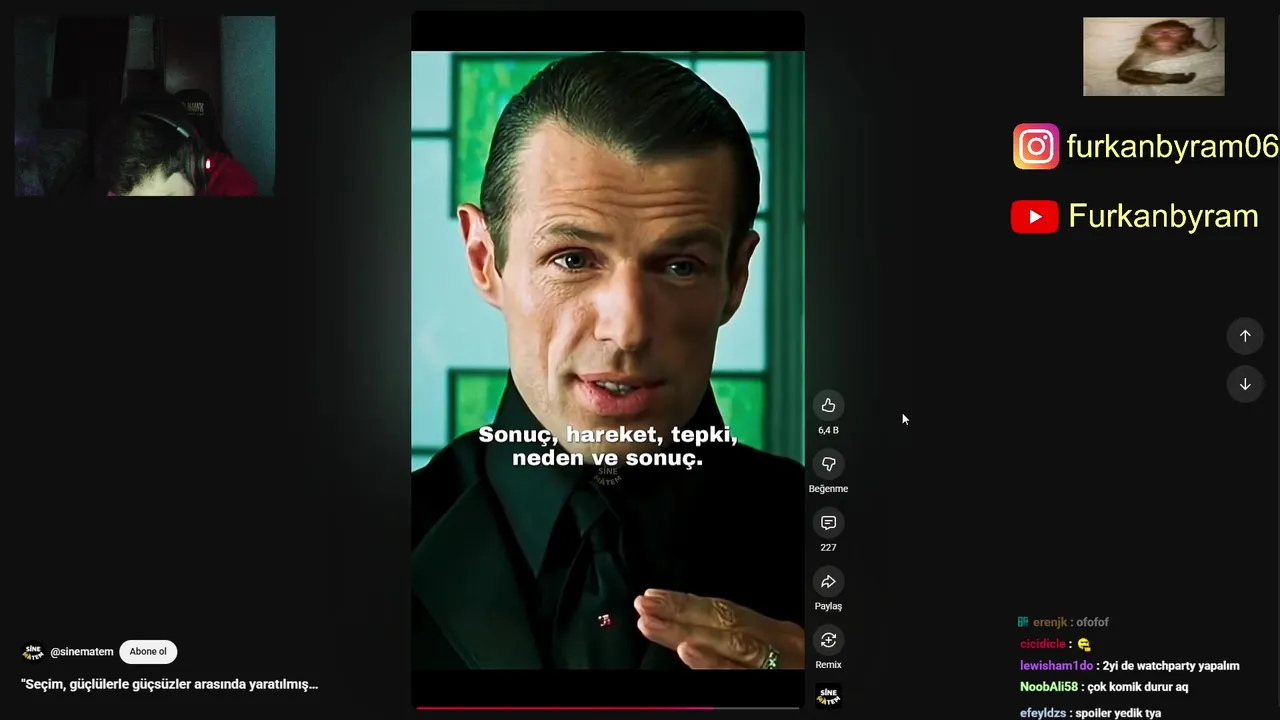Viewport: 1280px width, 720px height.
Task: Click the Instagram logo in overlay
Action: pyautogui.click(x=1036, y=147)
